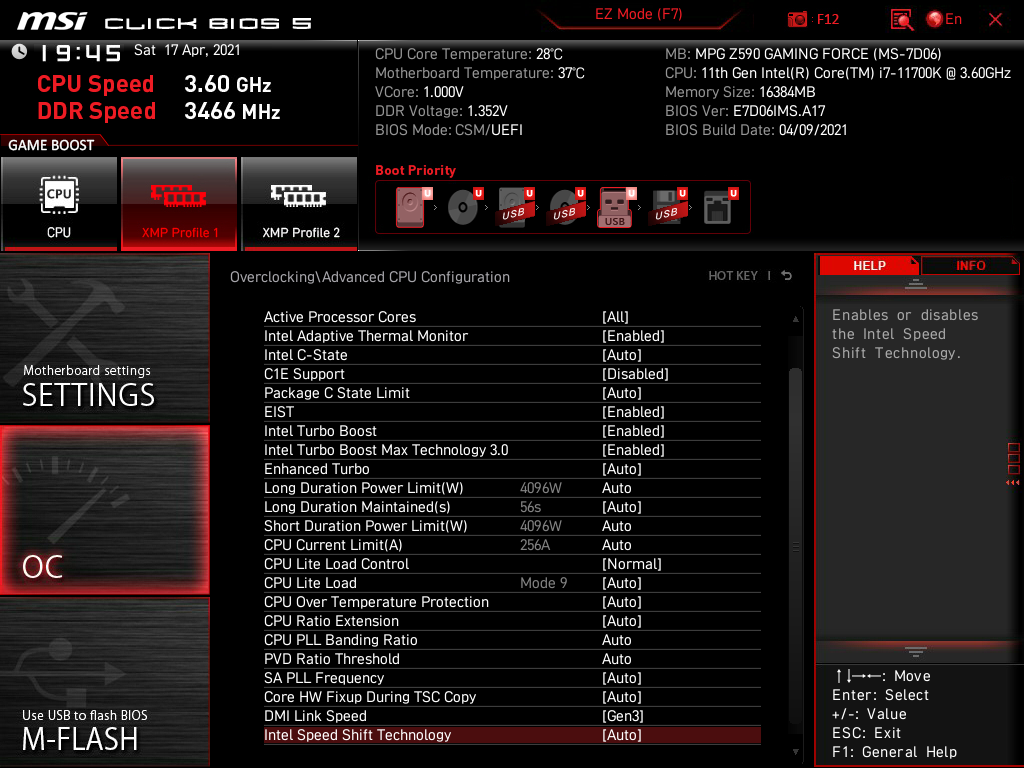
Task: Click the date Sat 17 Apr, 2021
Action: (x=187, y=50)
